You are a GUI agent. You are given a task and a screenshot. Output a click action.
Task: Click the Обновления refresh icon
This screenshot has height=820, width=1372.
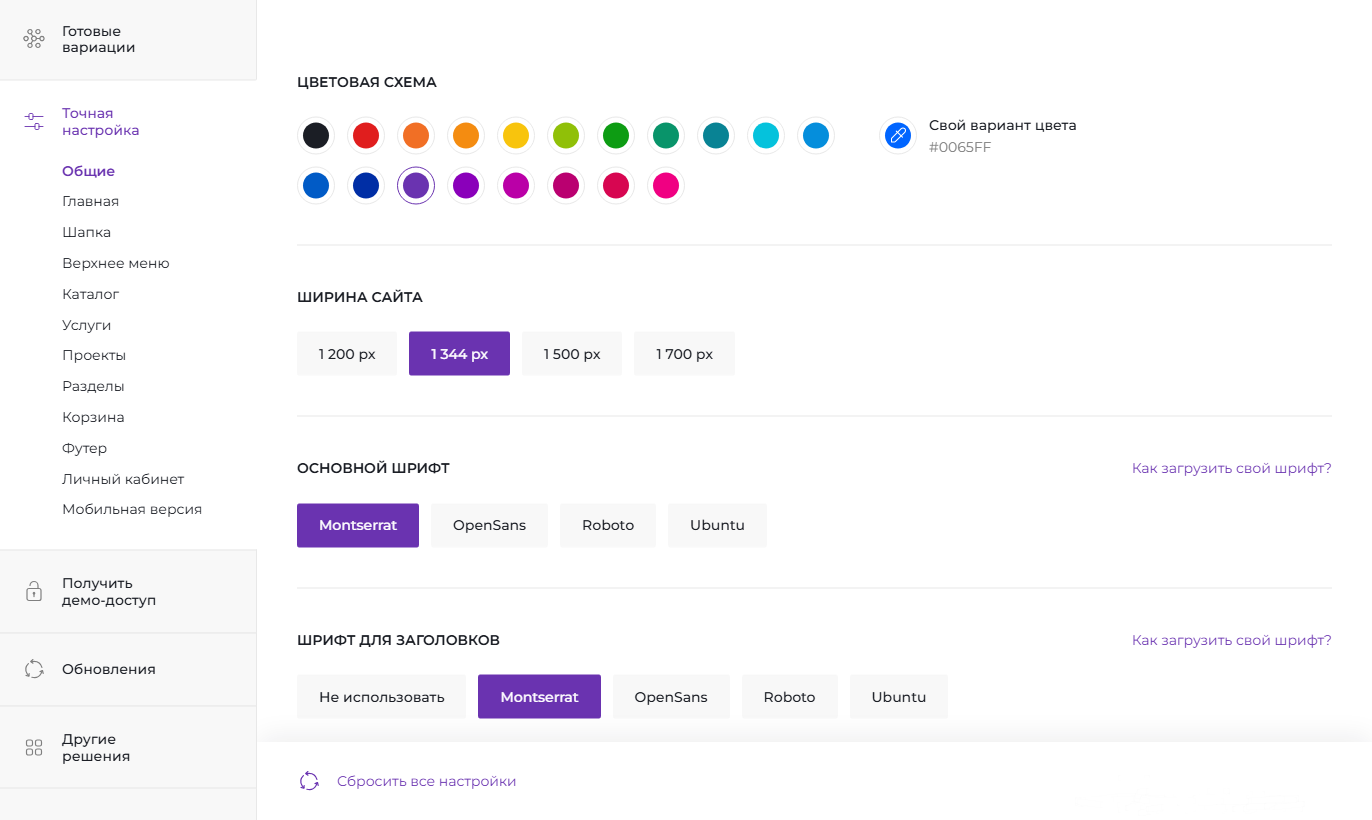pyautogui.click(x=34, y=669)
